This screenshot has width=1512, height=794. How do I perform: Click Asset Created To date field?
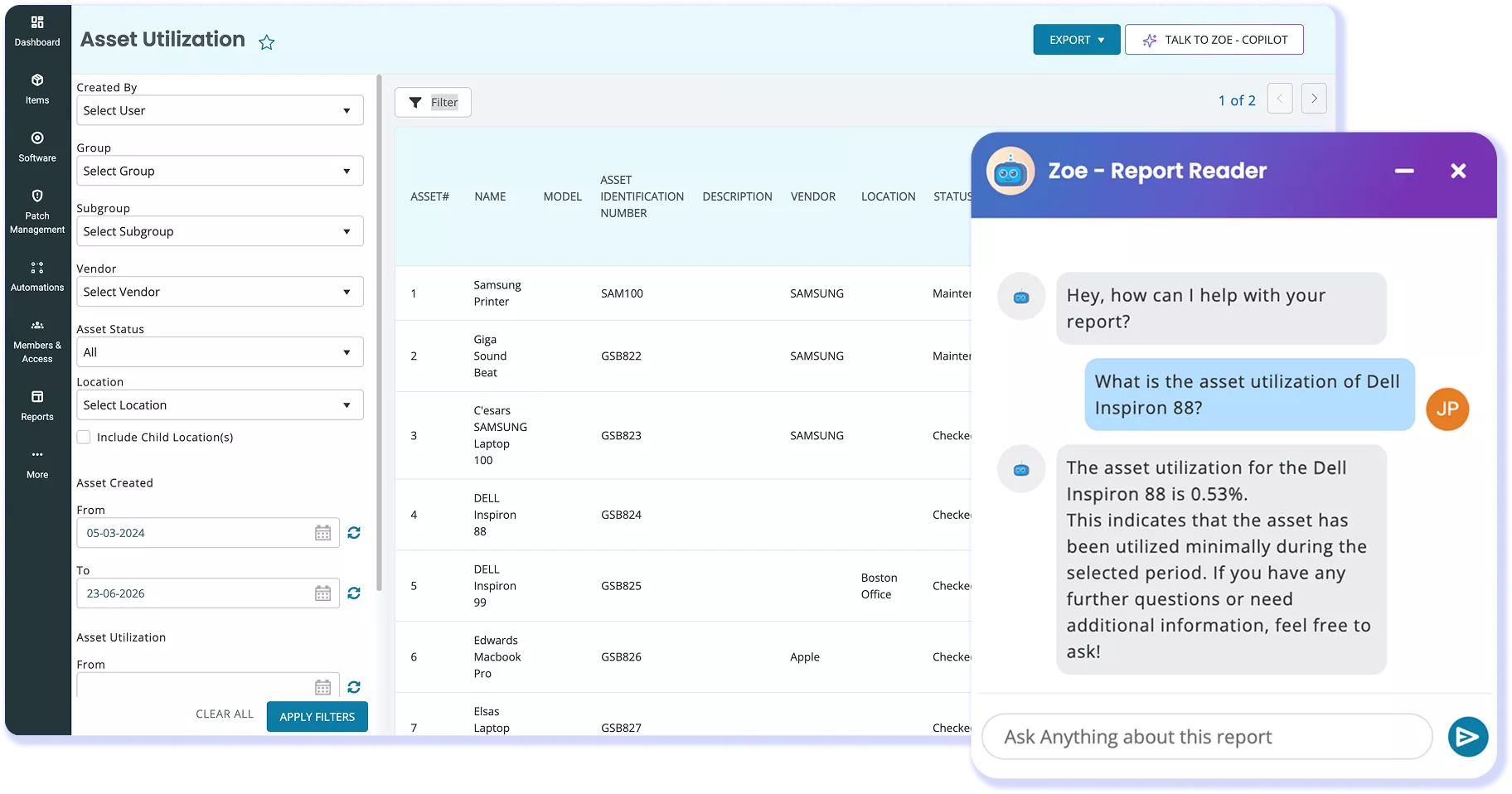pyautogui.click(x=208, y=593)
